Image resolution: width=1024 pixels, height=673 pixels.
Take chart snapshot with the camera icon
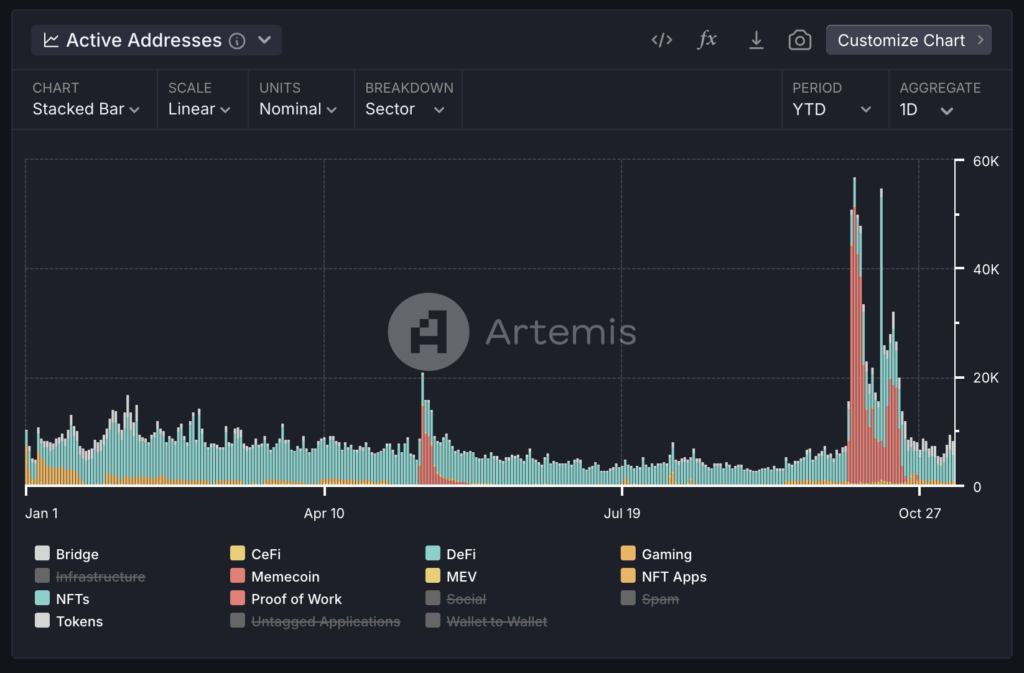(x=799, y=40)
